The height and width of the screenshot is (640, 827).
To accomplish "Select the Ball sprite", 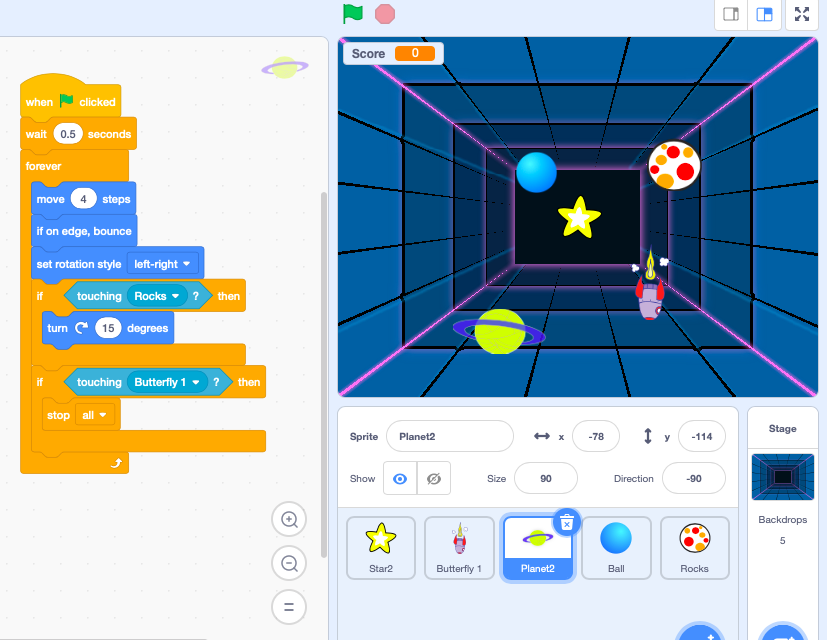I will coord(616,547).
